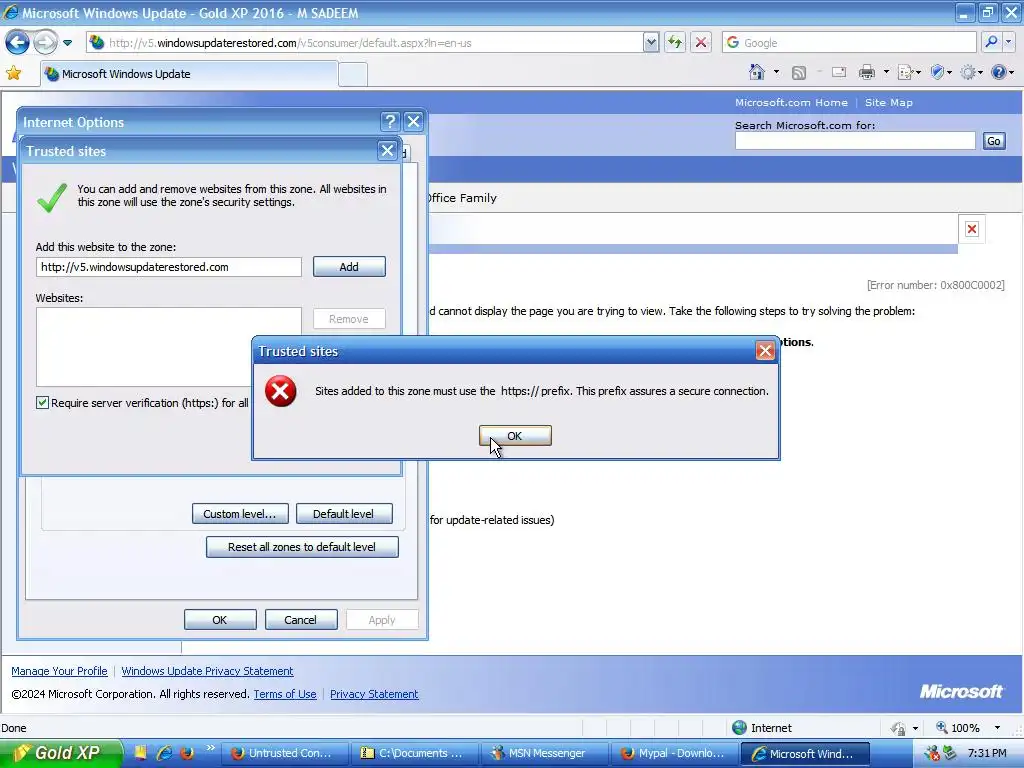Switch to C:\Documents taskbar window
Viewport: 1024px width, 768px height.
click(414, 753)
